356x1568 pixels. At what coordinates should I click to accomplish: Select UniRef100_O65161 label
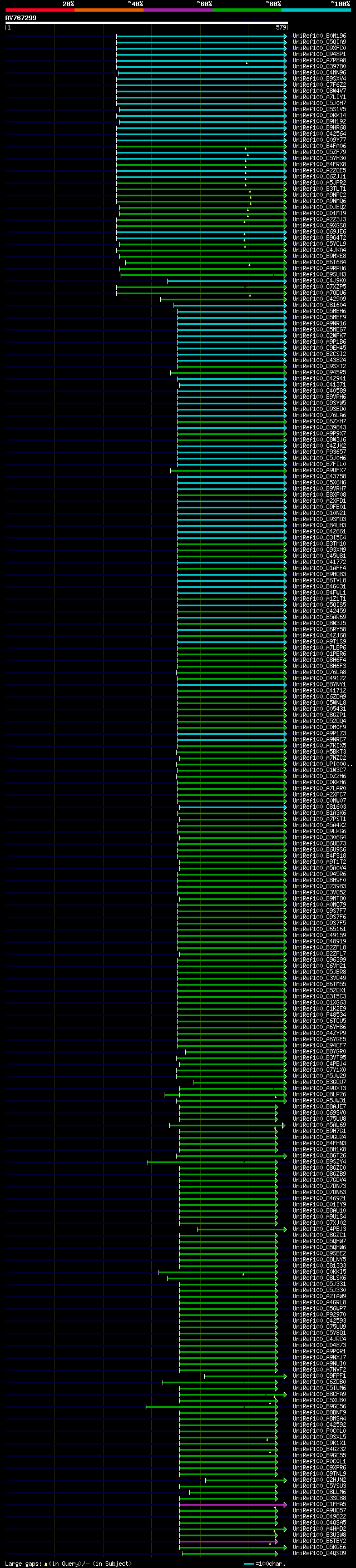pos(319,929)
